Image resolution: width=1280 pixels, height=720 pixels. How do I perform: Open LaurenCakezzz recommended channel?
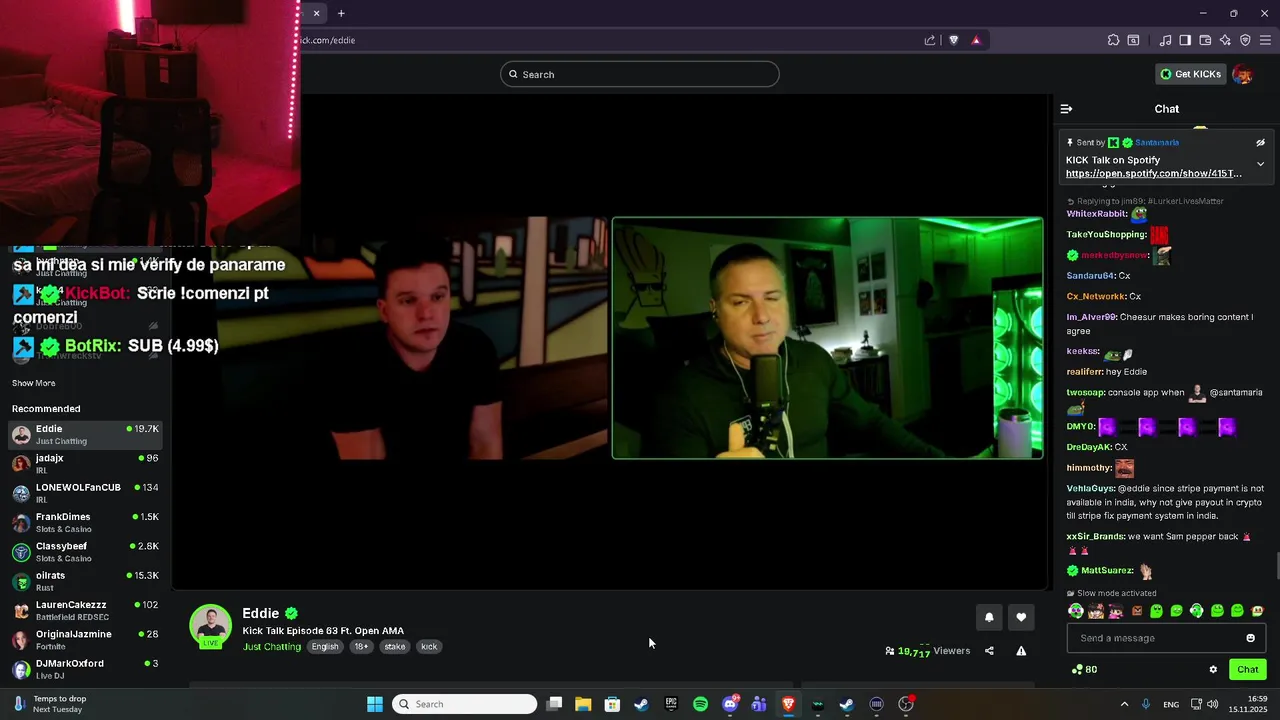click(x=86, y=610)
